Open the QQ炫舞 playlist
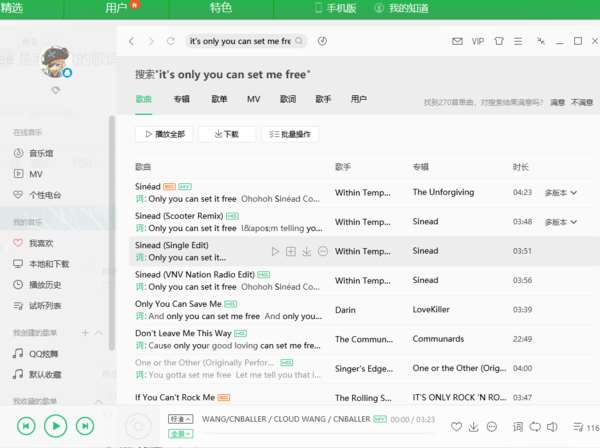The width and height of the screenshot is (600, 448). (36, 354)
